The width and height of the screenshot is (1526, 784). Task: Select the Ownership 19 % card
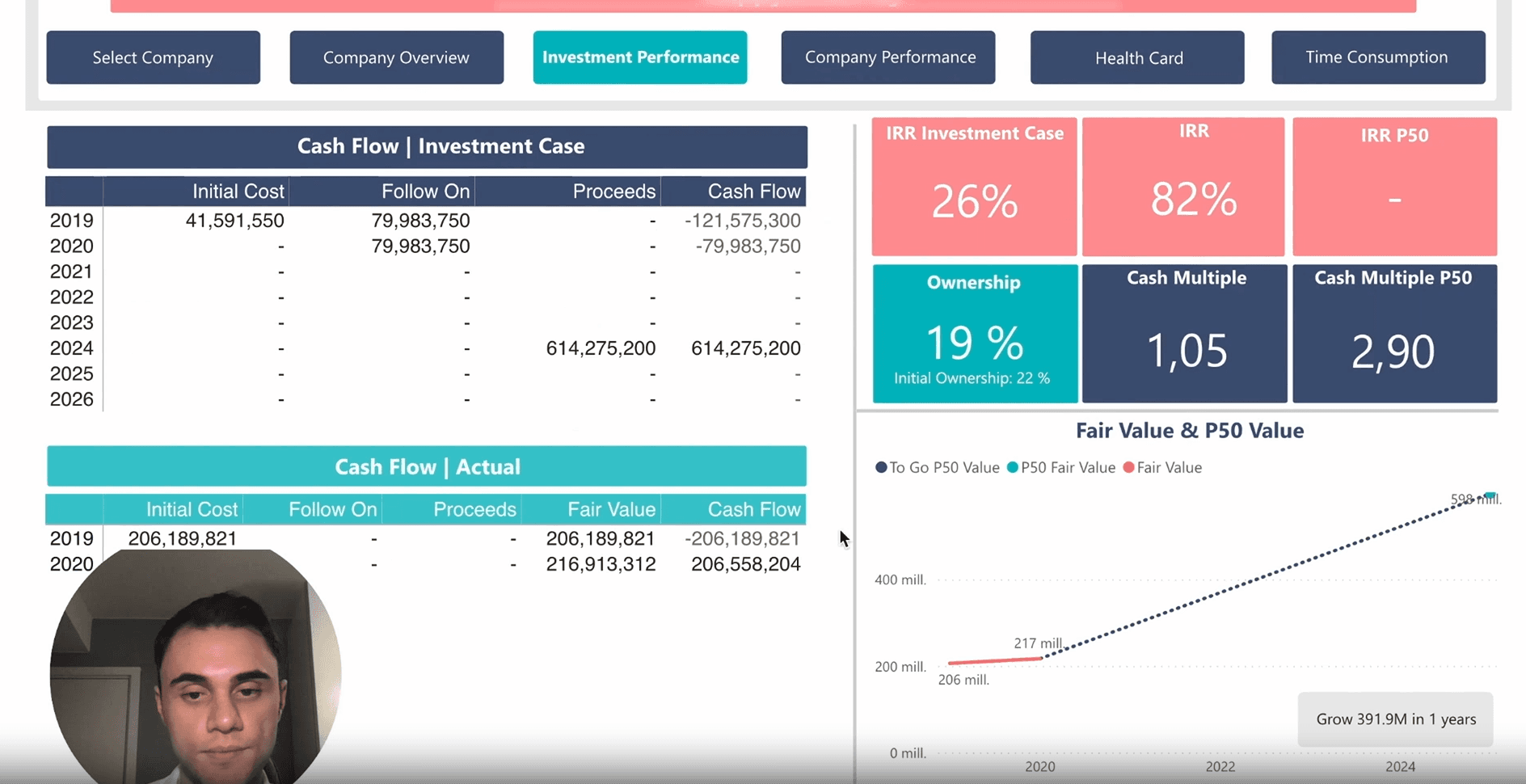tap(975, 333)
